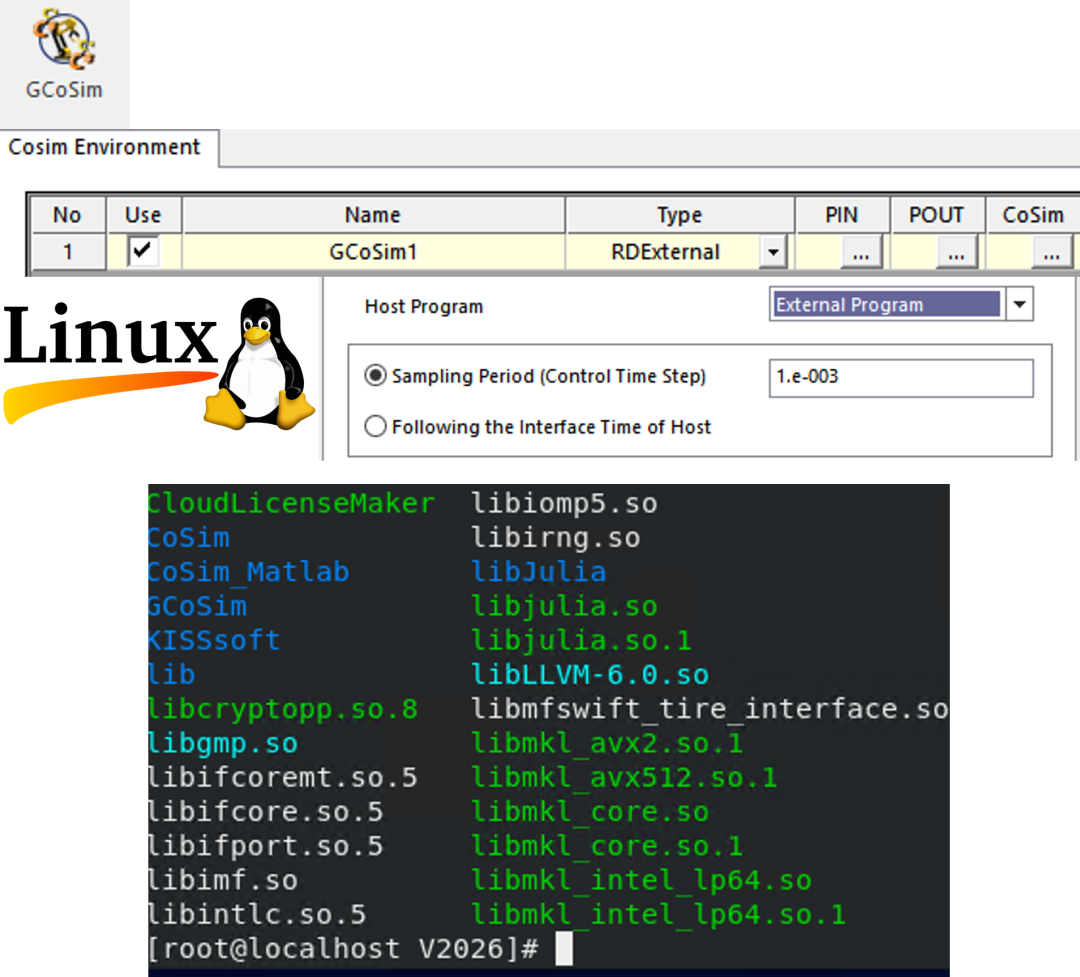The height and width of the screenshot is (977, 1080).
Task: Click the Name column header
Action: click(x=373, y=215)
